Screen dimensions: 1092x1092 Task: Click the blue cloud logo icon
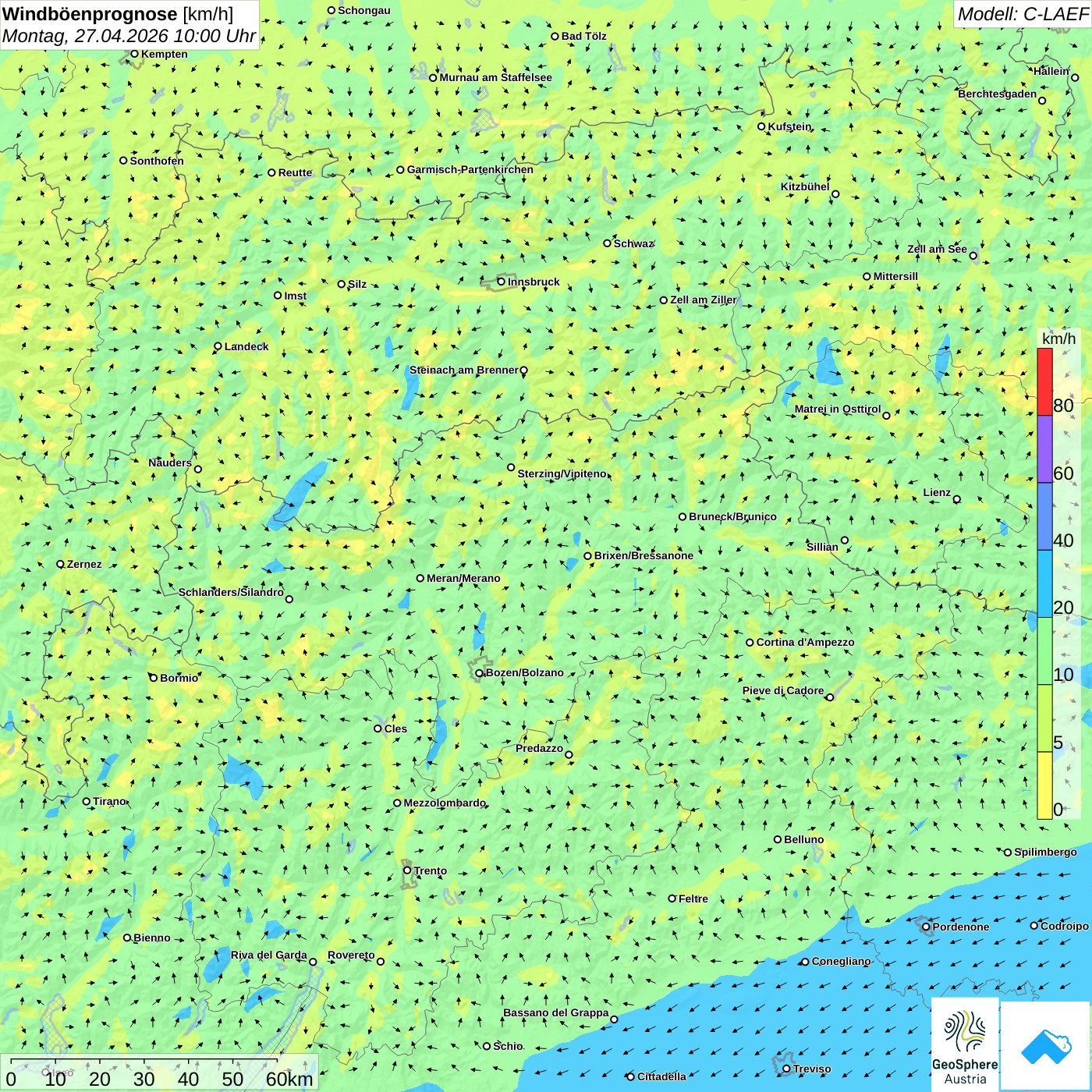coord(1046,1047)
